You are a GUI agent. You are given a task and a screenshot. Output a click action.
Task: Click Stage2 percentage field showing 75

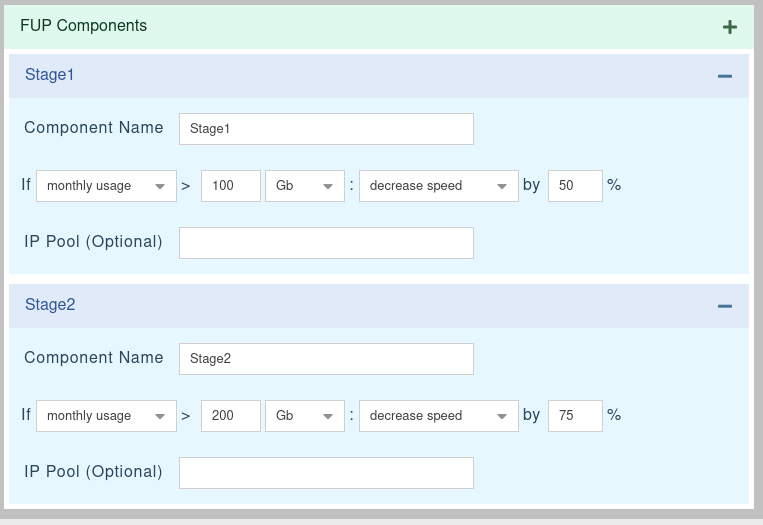click(x=575, y=416)
